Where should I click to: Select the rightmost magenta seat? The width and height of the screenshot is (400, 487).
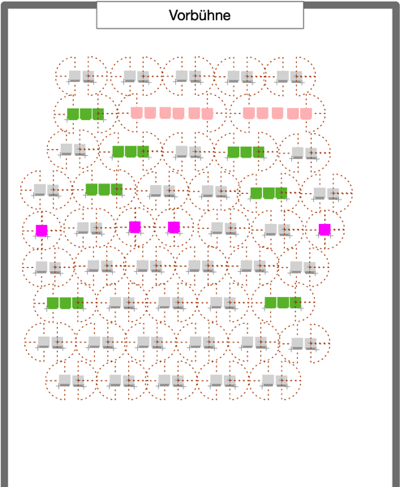(325, 230)
